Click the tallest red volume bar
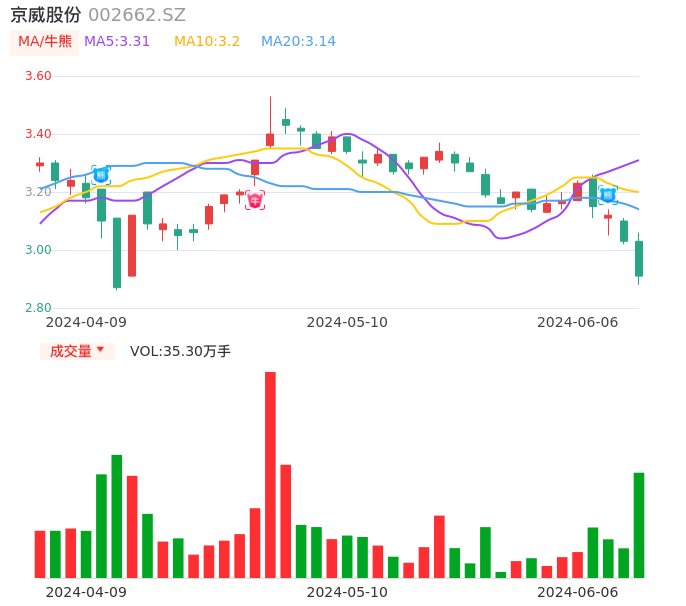This screenshot has height=606, width=686. (x=270, y=475)
